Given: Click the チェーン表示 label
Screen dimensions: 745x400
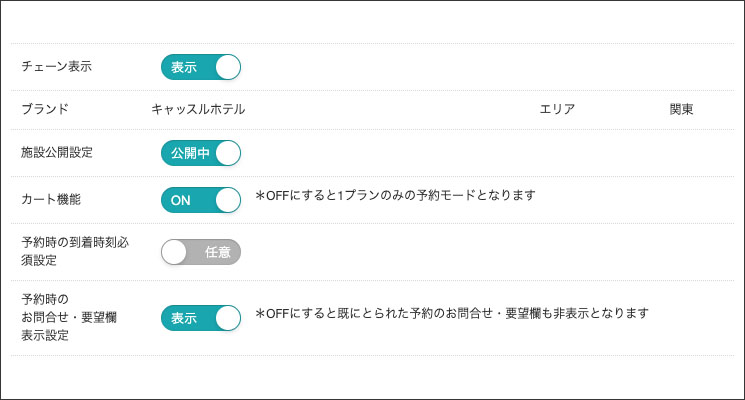Looking at the screenshot, I should click(x=57, y=67).
